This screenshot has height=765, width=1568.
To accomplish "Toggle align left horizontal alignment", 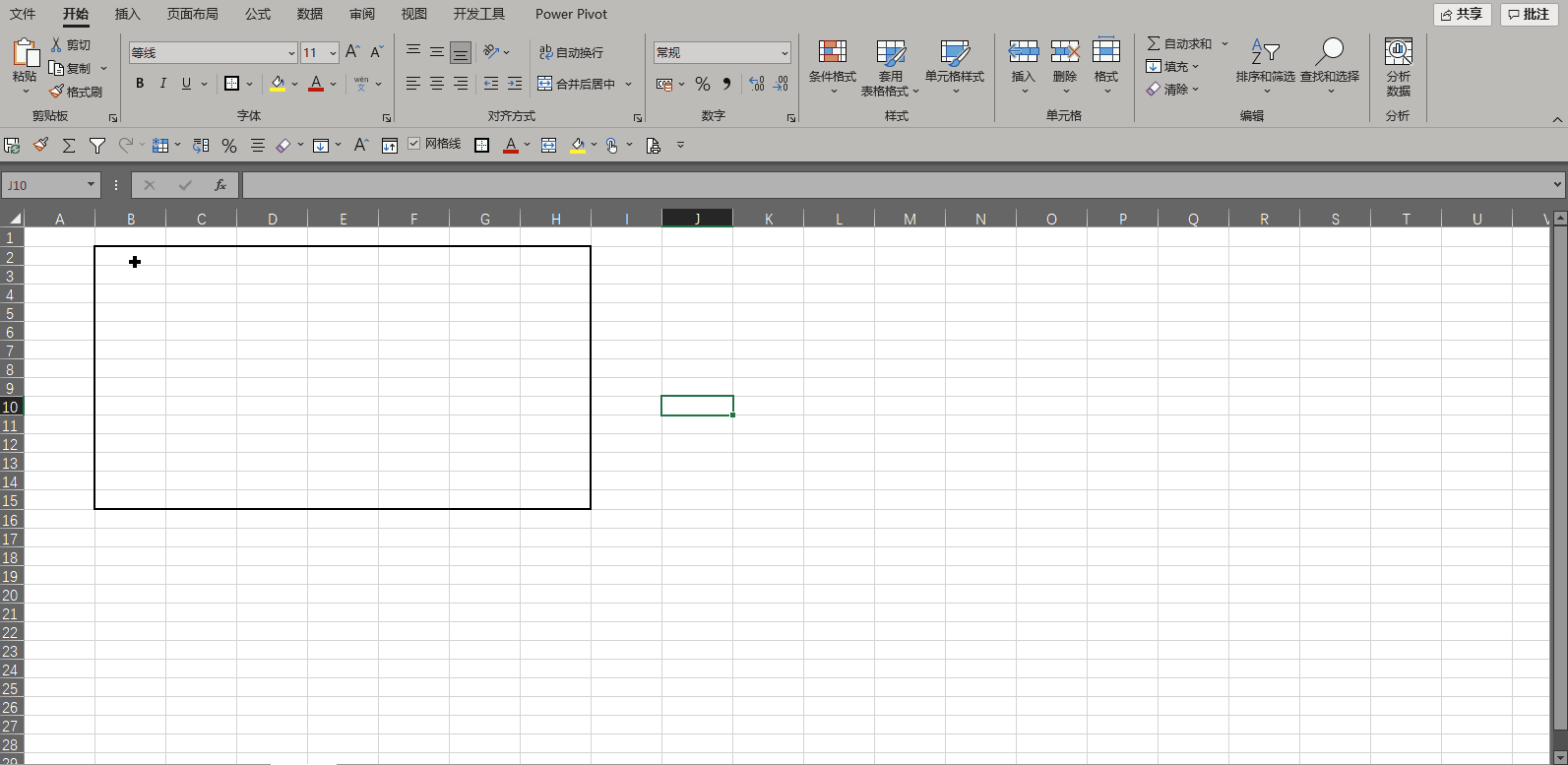I will pyautogui.click(x=413, y=84).
